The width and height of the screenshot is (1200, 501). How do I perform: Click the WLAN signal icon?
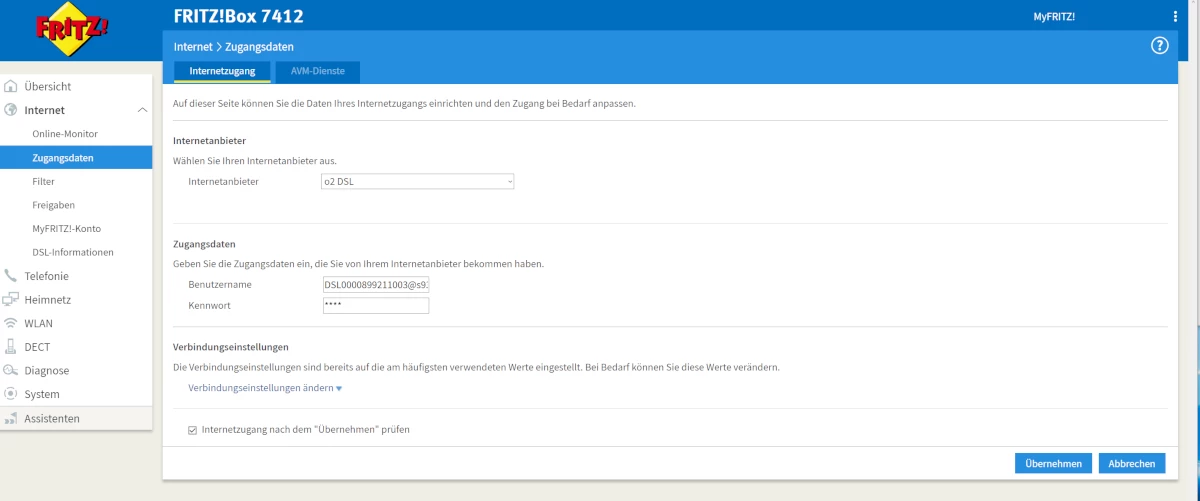tap(12, 323)
